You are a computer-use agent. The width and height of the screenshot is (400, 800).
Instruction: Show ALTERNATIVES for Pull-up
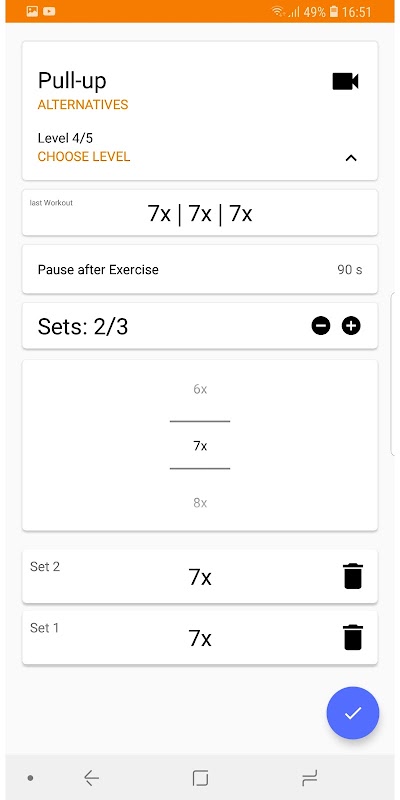pos(83,105)
